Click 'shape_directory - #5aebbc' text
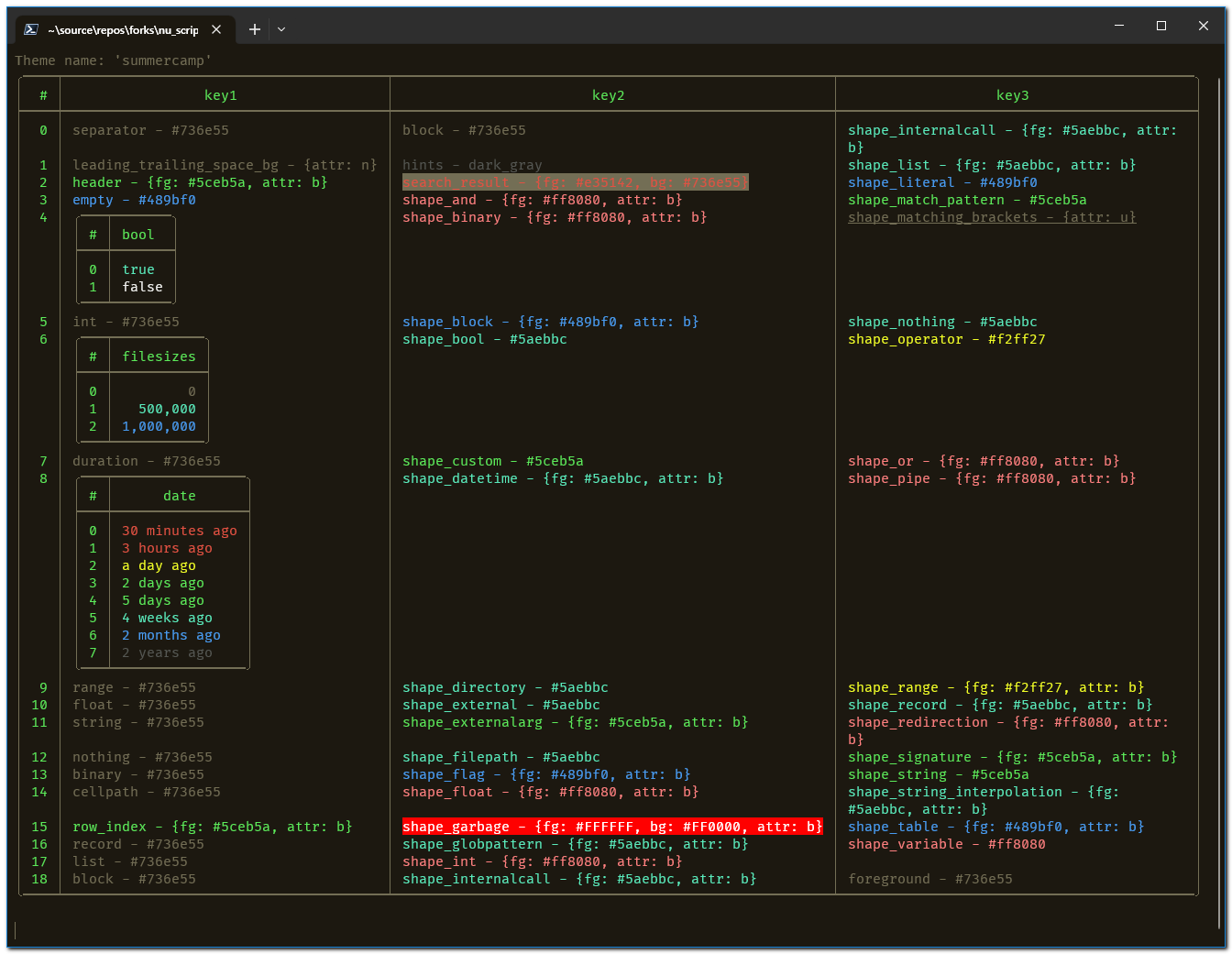 pyautogui.click(x=505, y=687)
